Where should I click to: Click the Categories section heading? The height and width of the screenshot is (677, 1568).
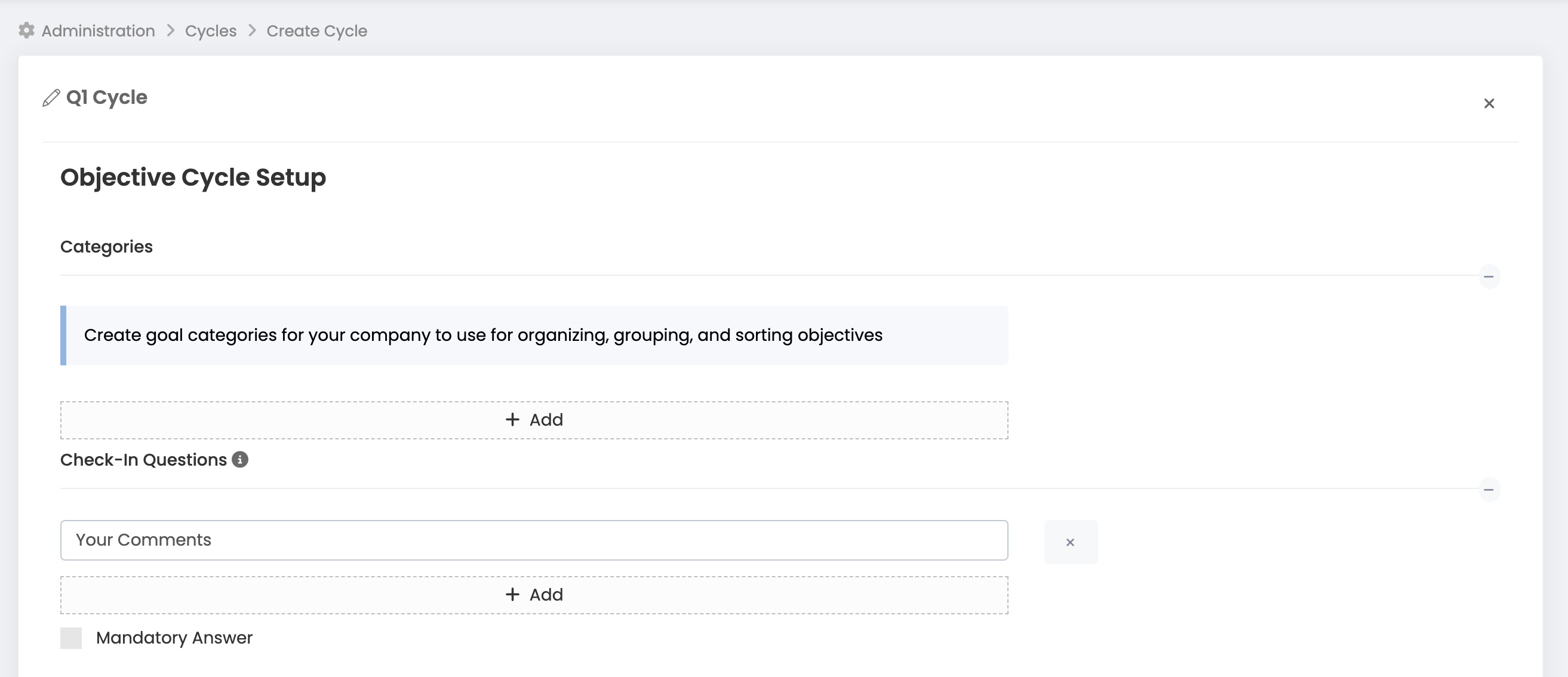coord(106,247)
